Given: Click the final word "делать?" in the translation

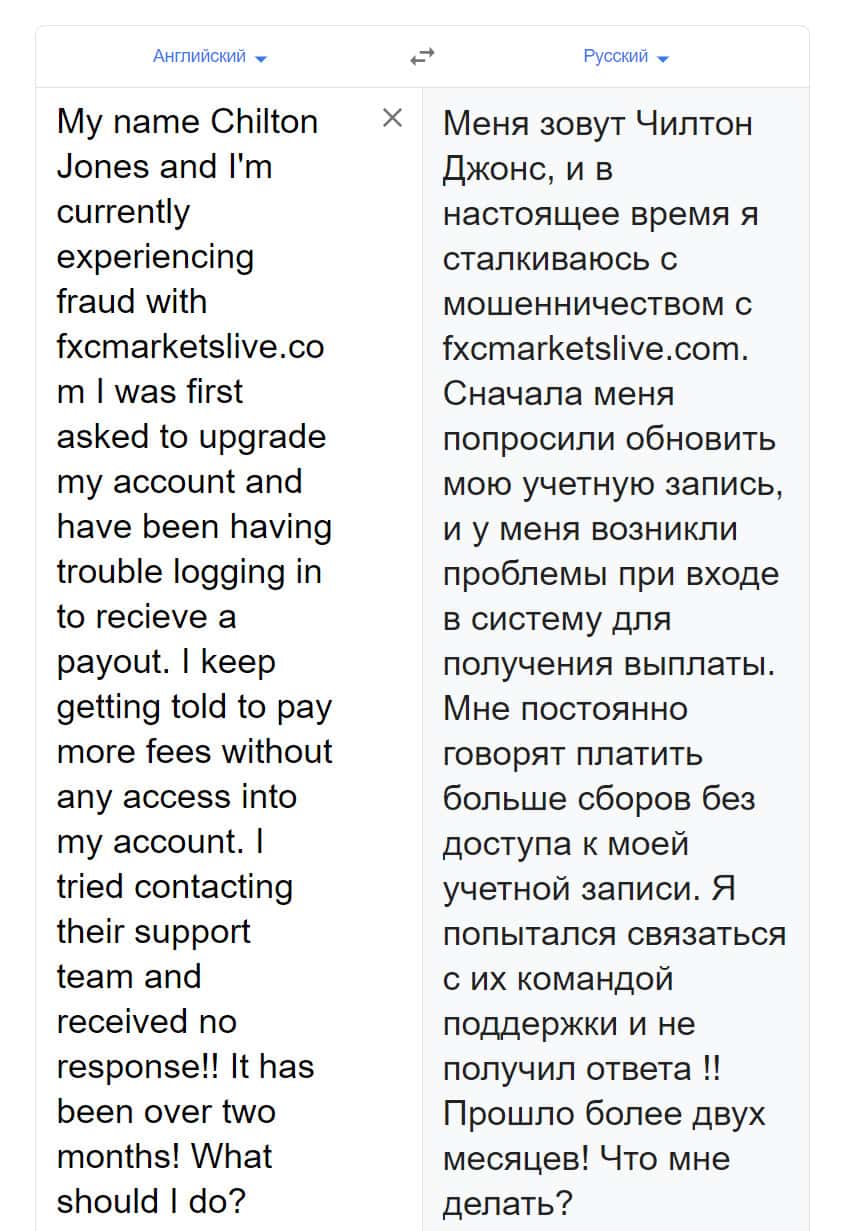Looking at the screenshot, I should pyautogui.click(x=507, y=1203).
